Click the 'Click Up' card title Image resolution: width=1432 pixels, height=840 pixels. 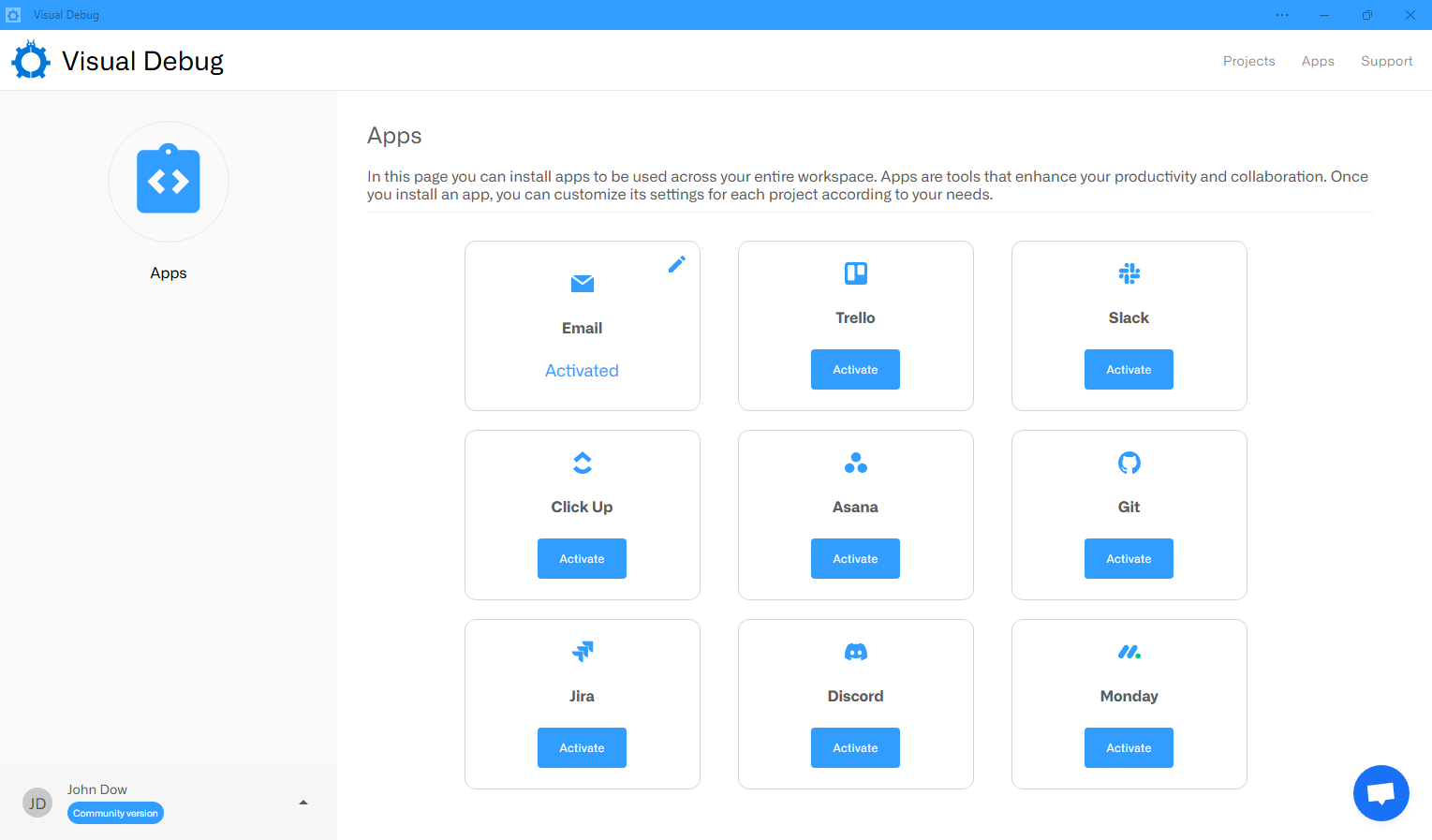click(582, 507)
